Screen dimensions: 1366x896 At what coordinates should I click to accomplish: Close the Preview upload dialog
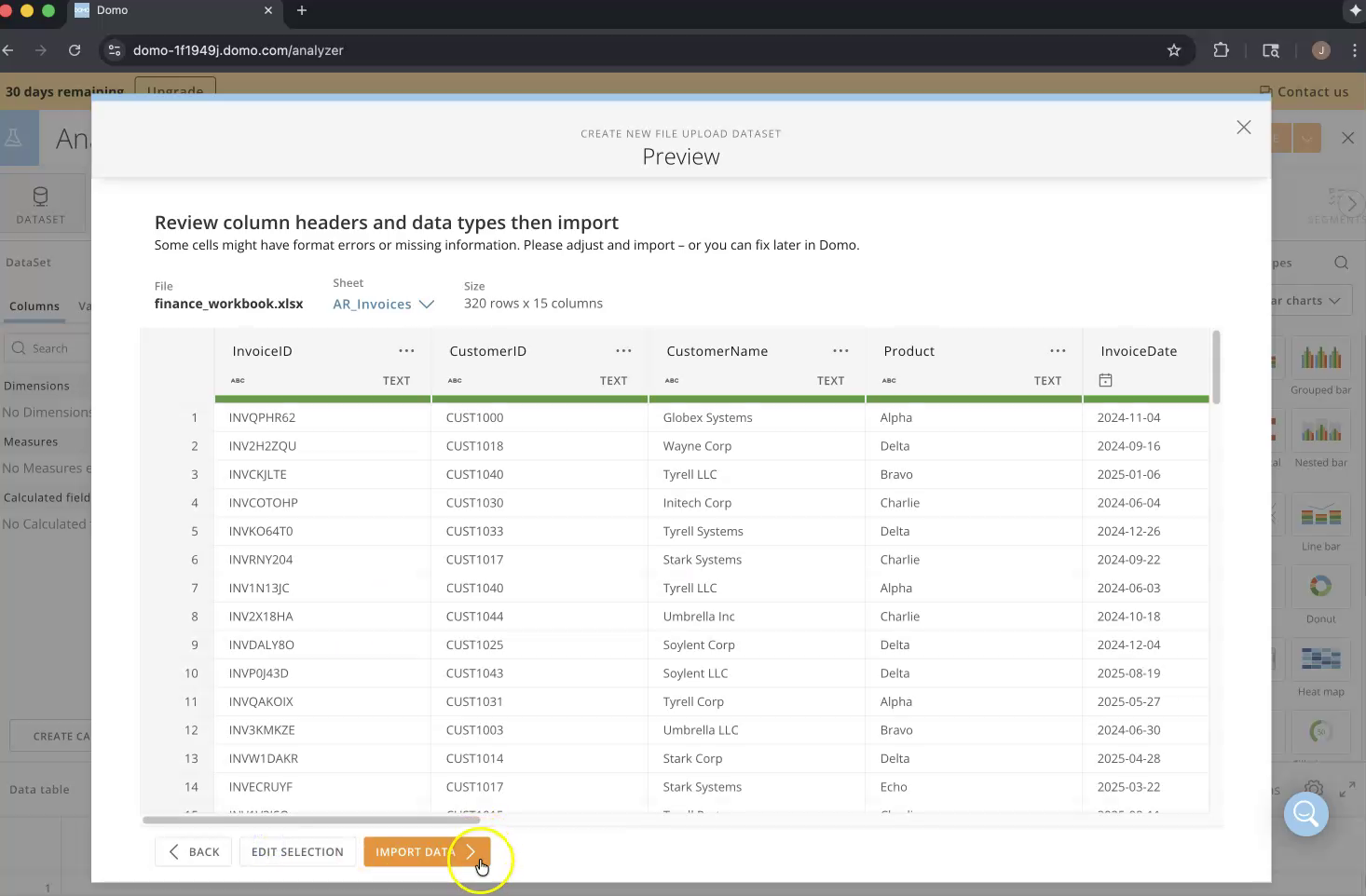1243,128
